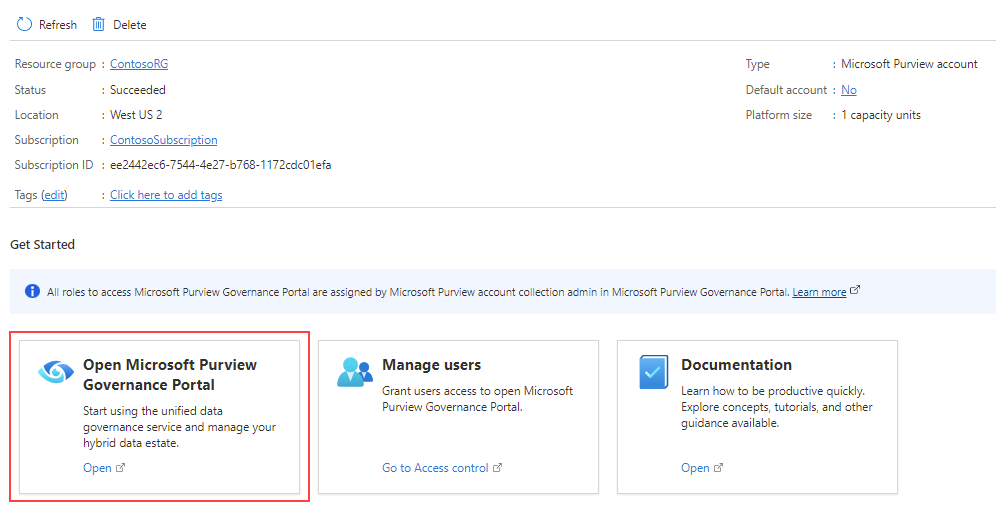Click the 'Open Microsoft Purview Governance Portal' heading

coord(170,375)
